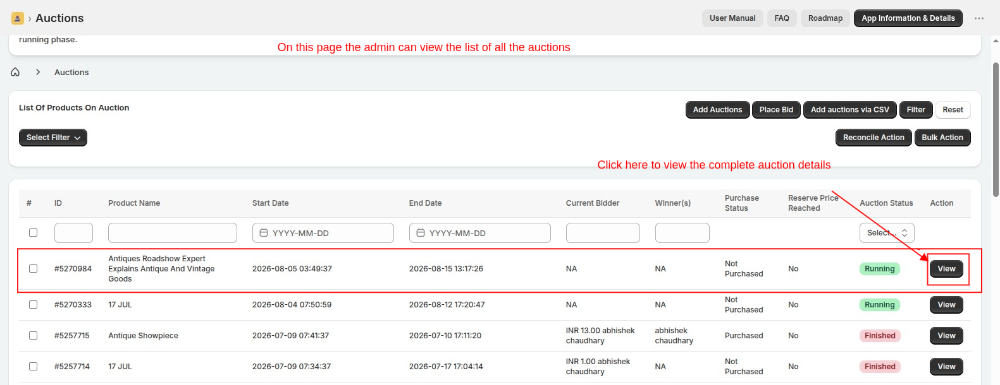Click Finished badge of auction #5257714
The width and height of the screenshot is (1000, 385).
click(x=879, y=367)
